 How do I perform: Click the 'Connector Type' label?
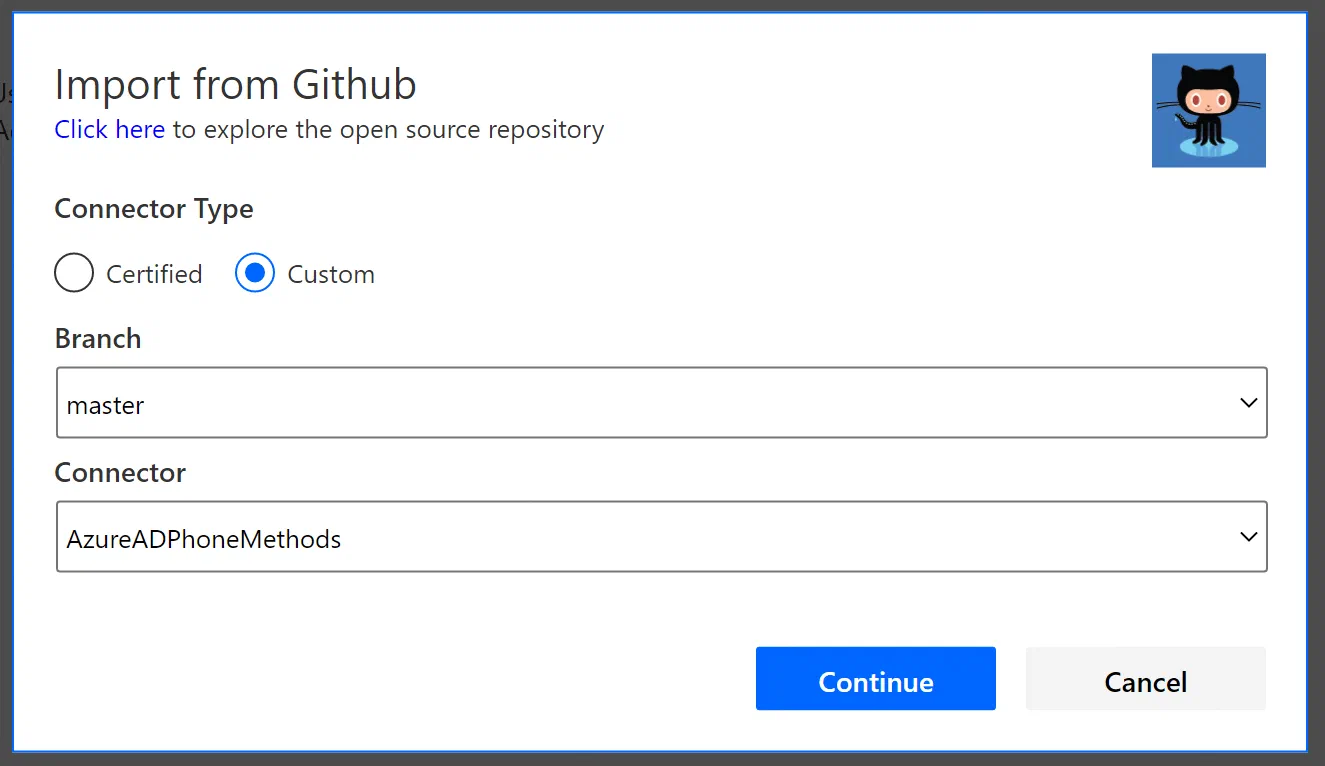pos(154,209)
